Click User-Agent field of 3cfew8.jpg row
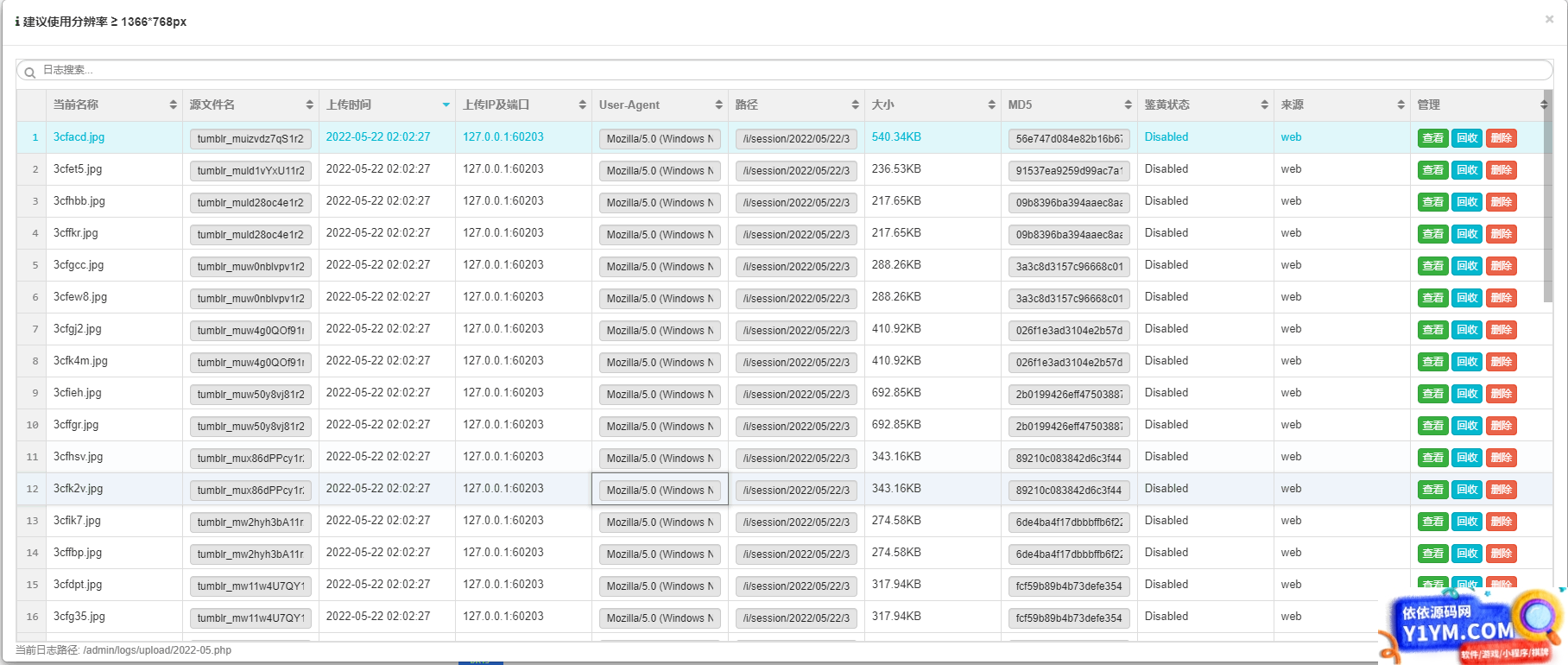The width and height of the screenshot is (1568, 665). tap(660, 298)
